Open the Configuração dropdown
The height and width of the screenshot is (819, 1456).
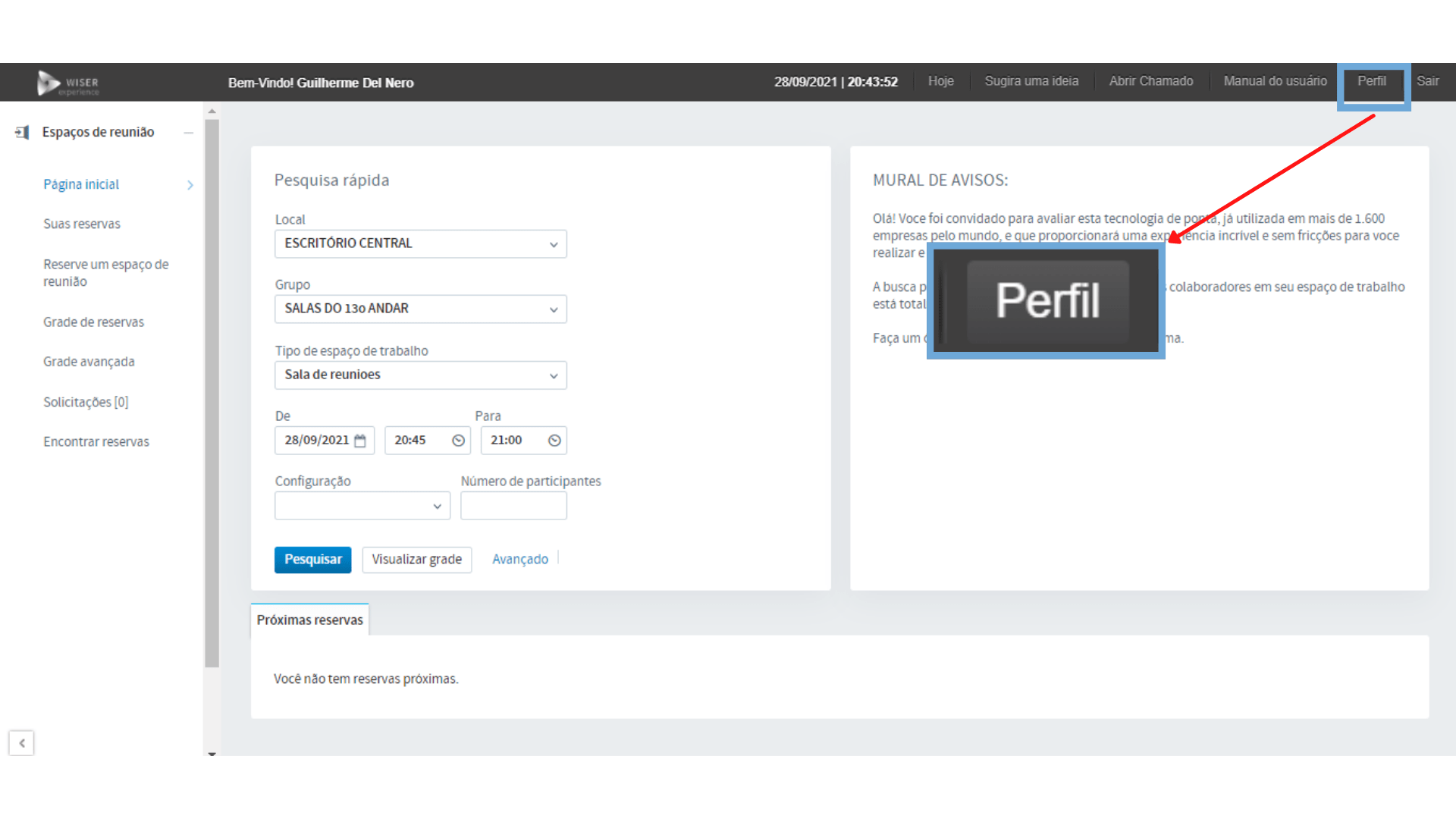(x=362, y=506)
